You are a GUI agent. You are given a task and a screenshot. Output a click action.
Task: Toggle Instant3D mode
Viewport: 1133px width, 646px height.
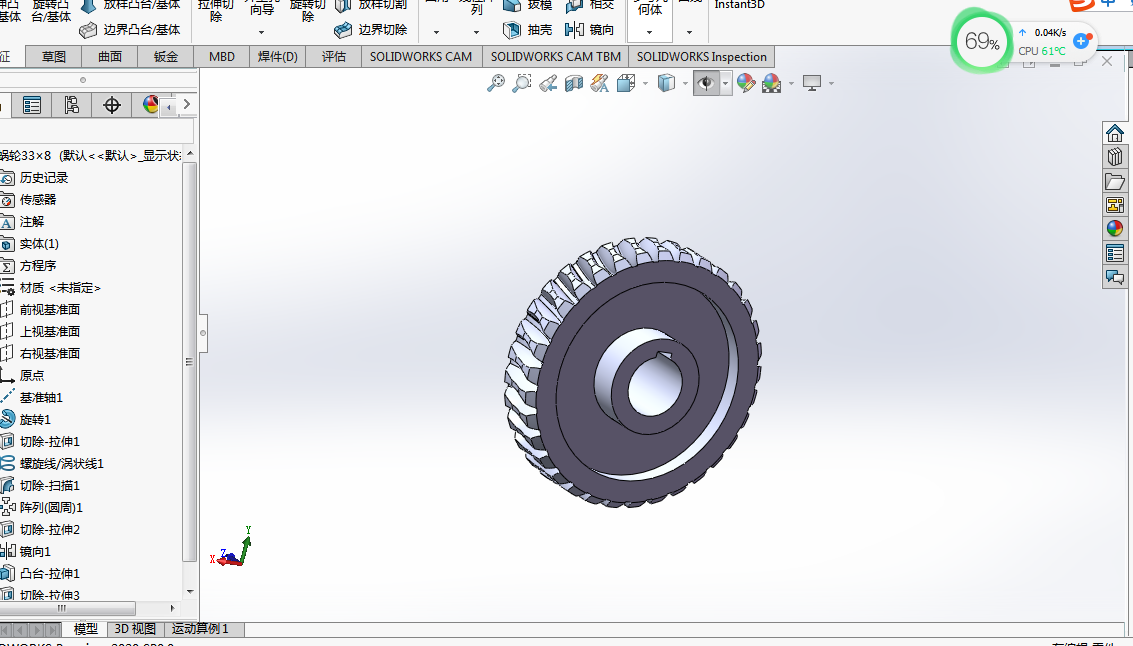point(740,5)
